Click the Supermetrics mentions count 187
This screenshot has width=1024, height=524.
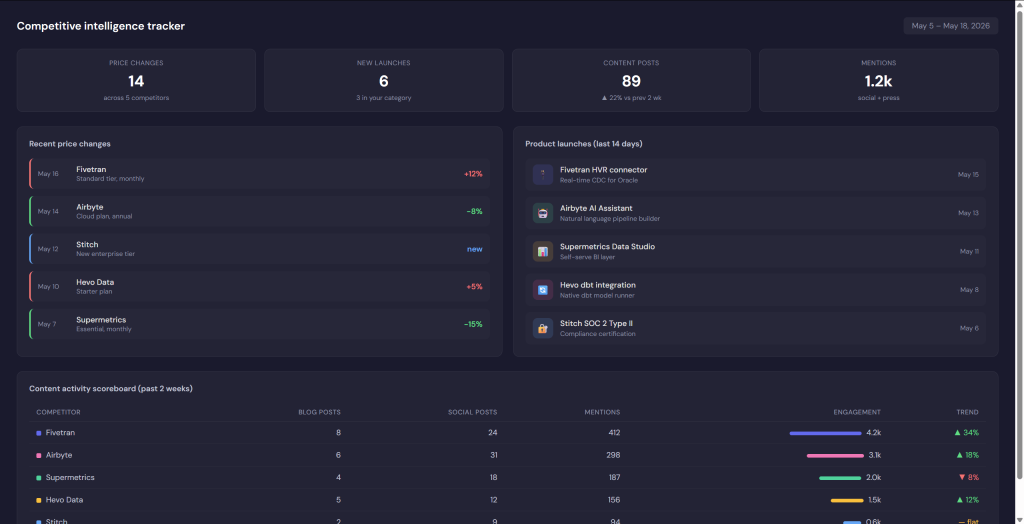614,478
